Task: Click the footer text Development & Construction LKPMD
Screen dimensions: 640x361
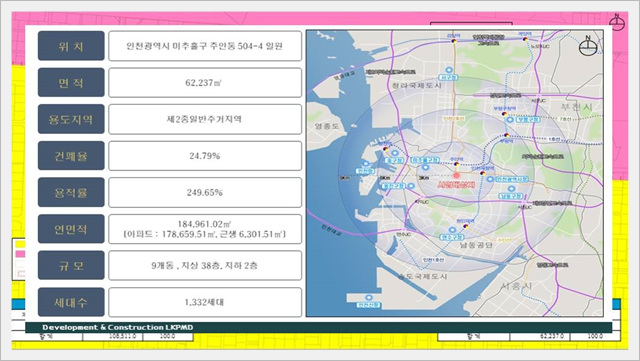Action: point(118,328)
